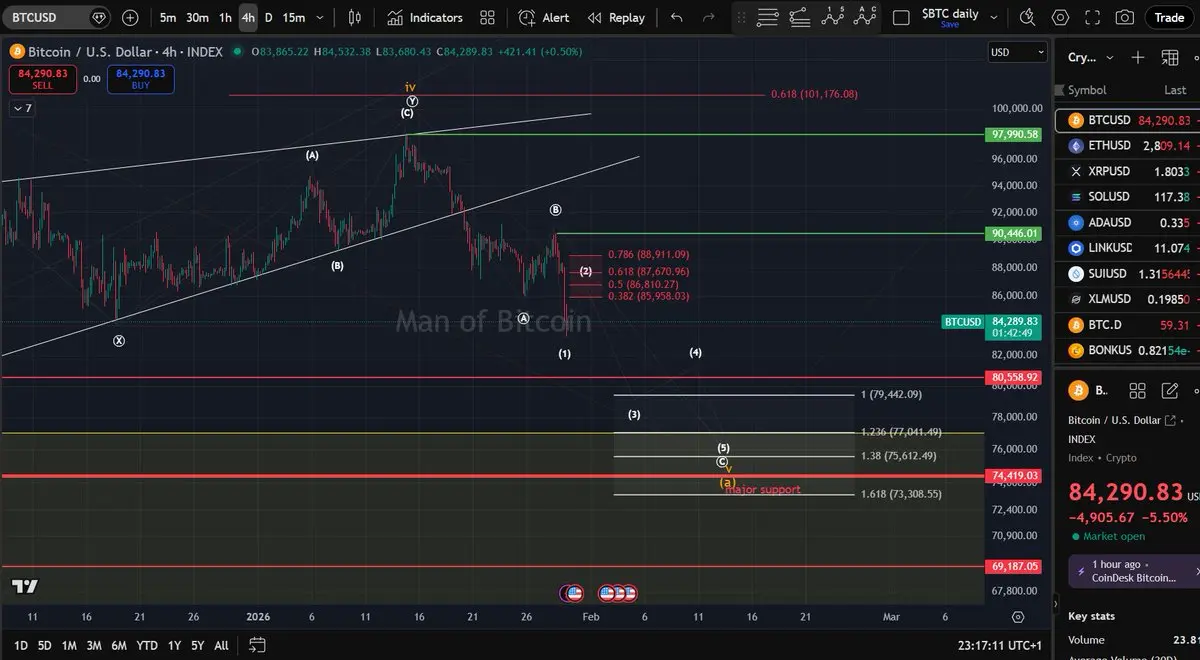Select XRPUSD in the watchlist

click(x=1128, y=171)
